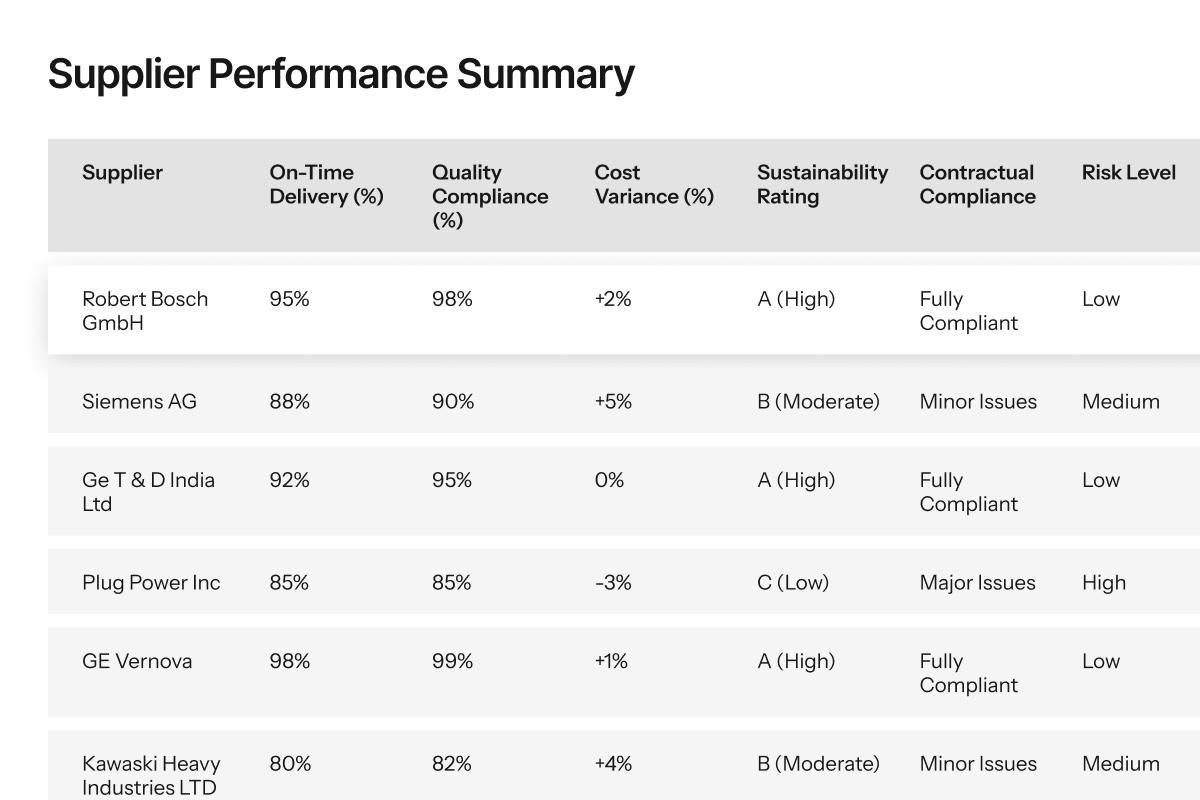Select the On-Time Delivery (%) column header

[x=326, y=185]
